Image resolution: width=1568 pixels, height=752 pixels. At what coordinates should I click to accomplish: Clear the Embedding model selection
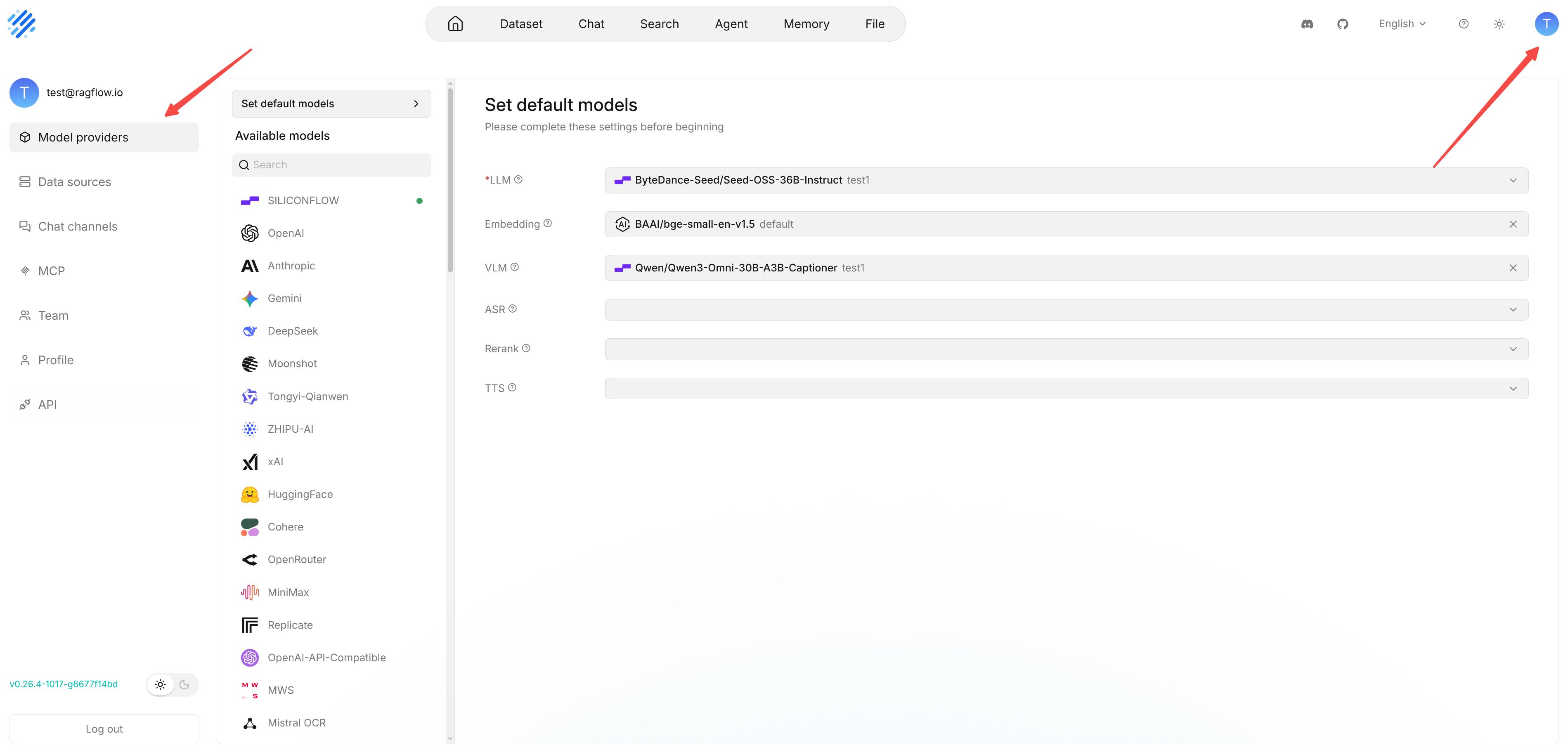(x=1513, y=224)
